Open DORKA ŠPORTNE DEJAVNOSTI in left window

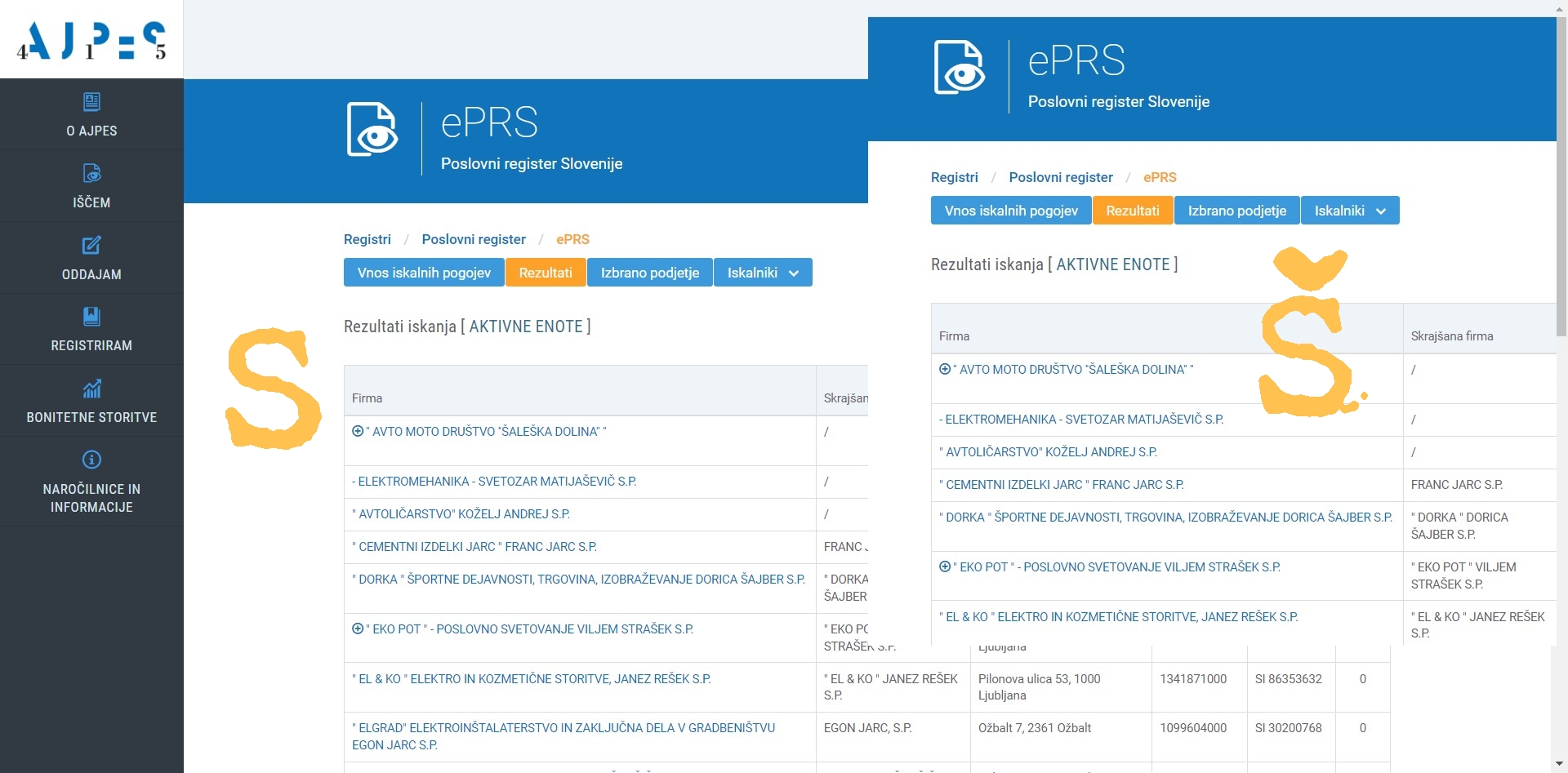click(x=578, y=580)
